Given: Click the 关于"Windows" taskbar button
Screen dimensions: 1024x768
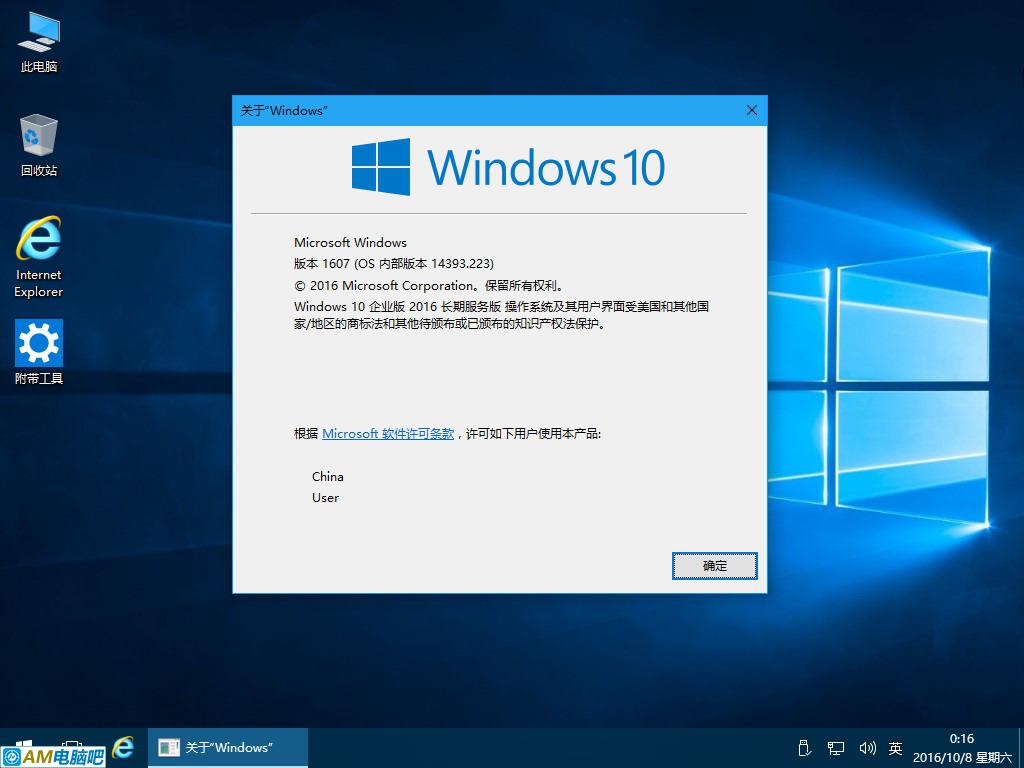Looking at the screenshot, I should (x=227, y=748).
